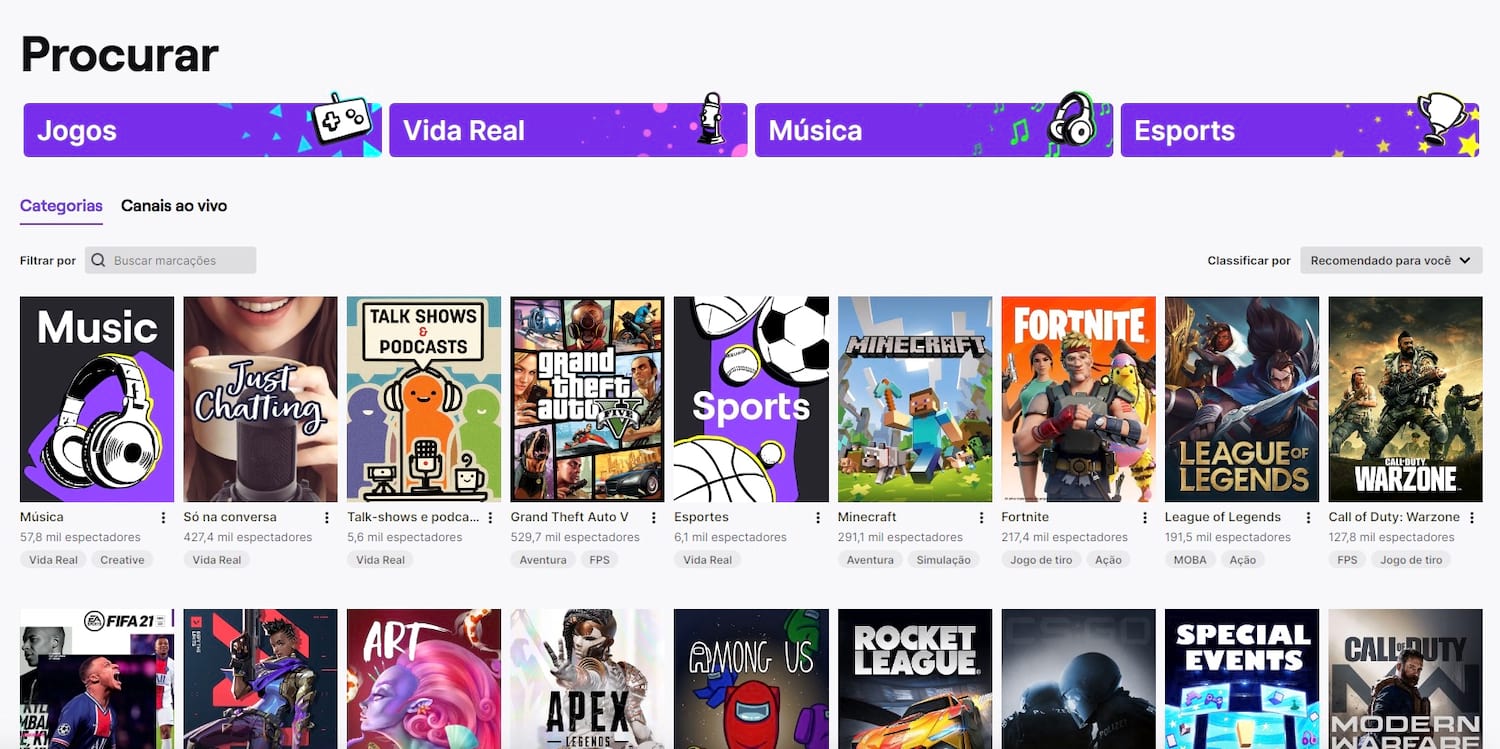Open the Grand Theft Auto V cover art
Image resolution: width=1500 pixels, height=749 pixels.
point(588,399)
